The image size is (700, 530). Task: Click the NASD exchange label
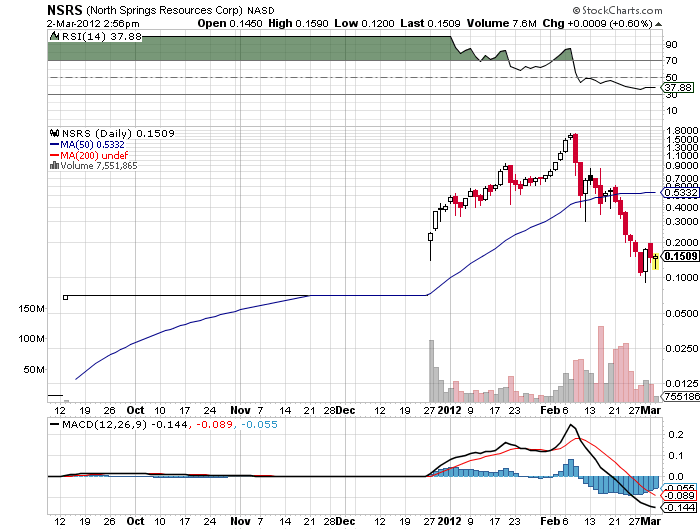(x=261, y=10)
